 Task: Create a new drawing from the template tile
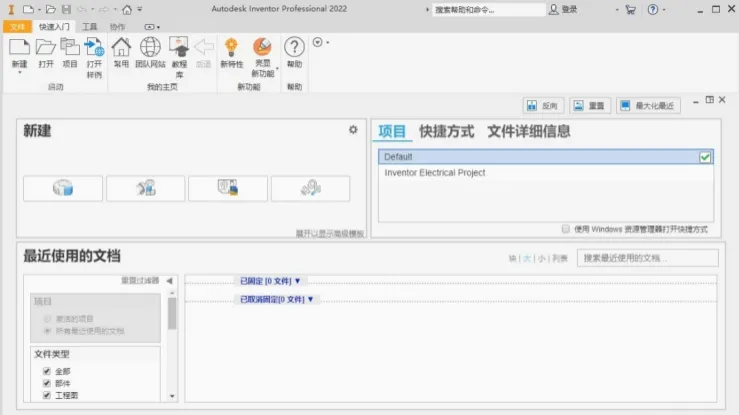228,188
